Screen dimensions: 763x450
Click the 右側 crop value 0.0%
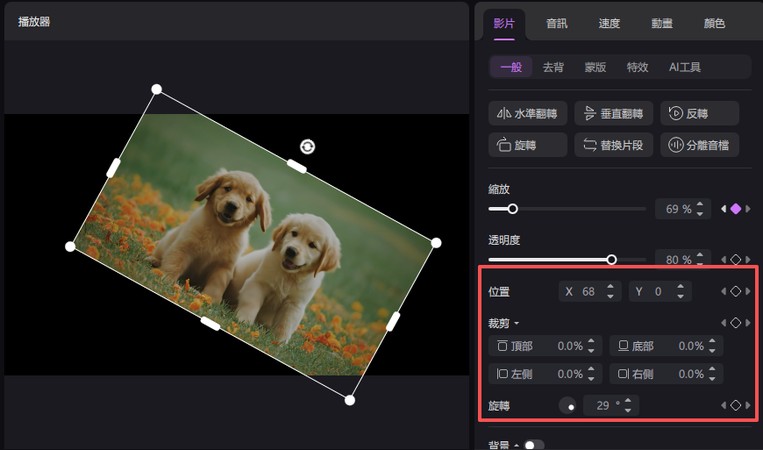pos(691,374)
